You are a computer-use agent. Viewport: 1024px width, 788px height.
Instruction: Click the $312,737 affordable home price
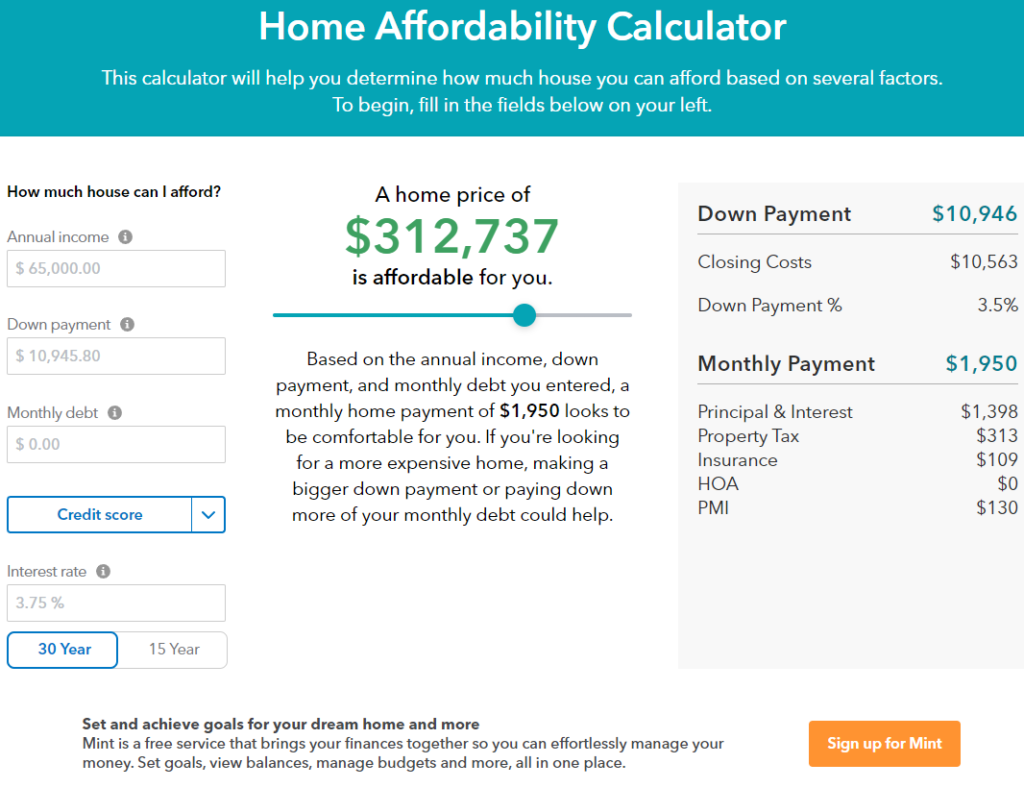pyautogui.click(x=452, y=236)
